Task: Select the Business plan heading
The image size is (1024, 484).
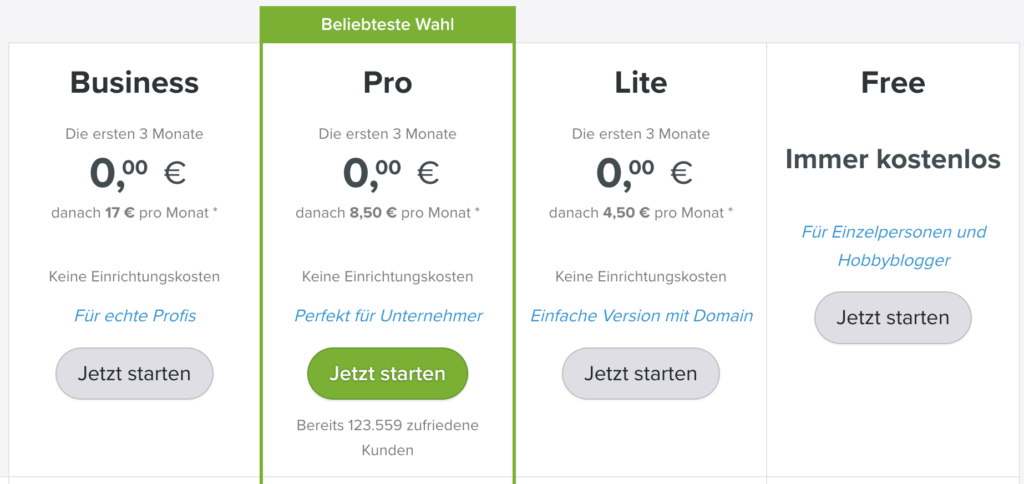Action: coord(135,83)
